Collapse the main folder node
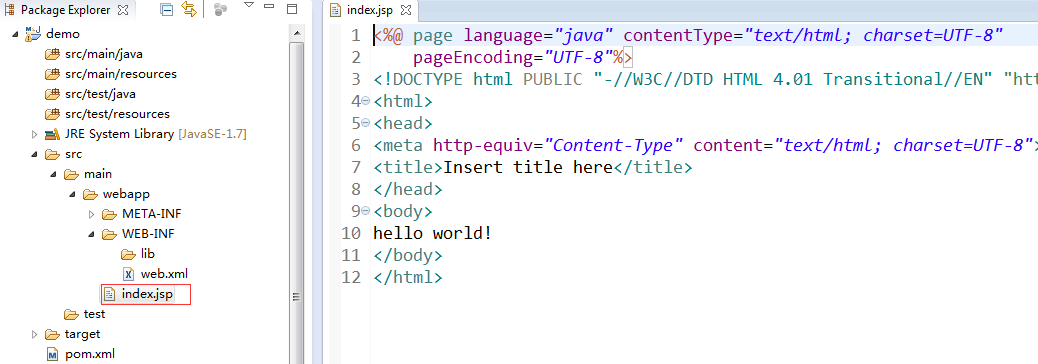This screenshot has height=364, width=1038. click(x=54, y=175)
